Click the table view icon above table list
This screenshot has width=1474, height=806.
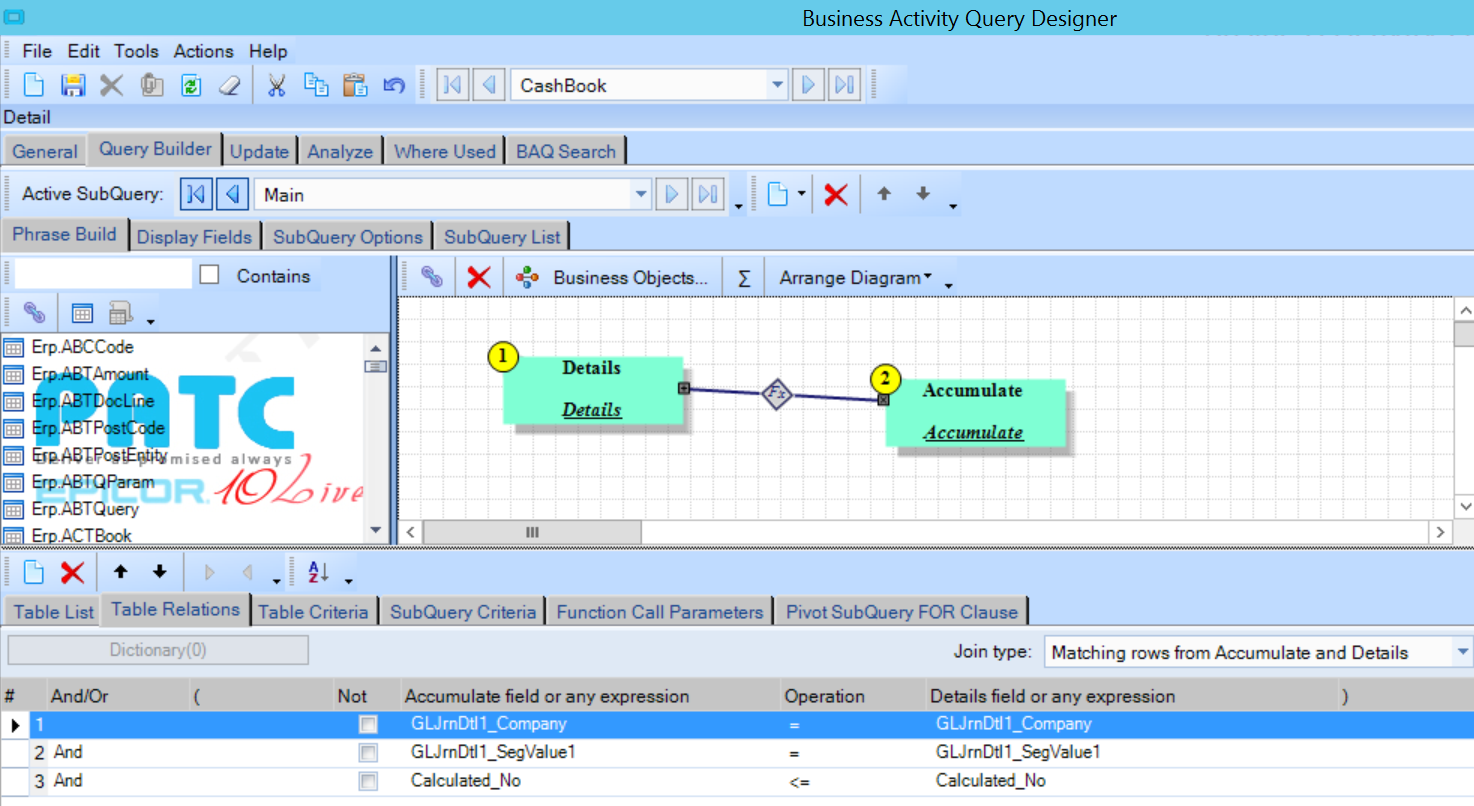[x=83, y=313]
